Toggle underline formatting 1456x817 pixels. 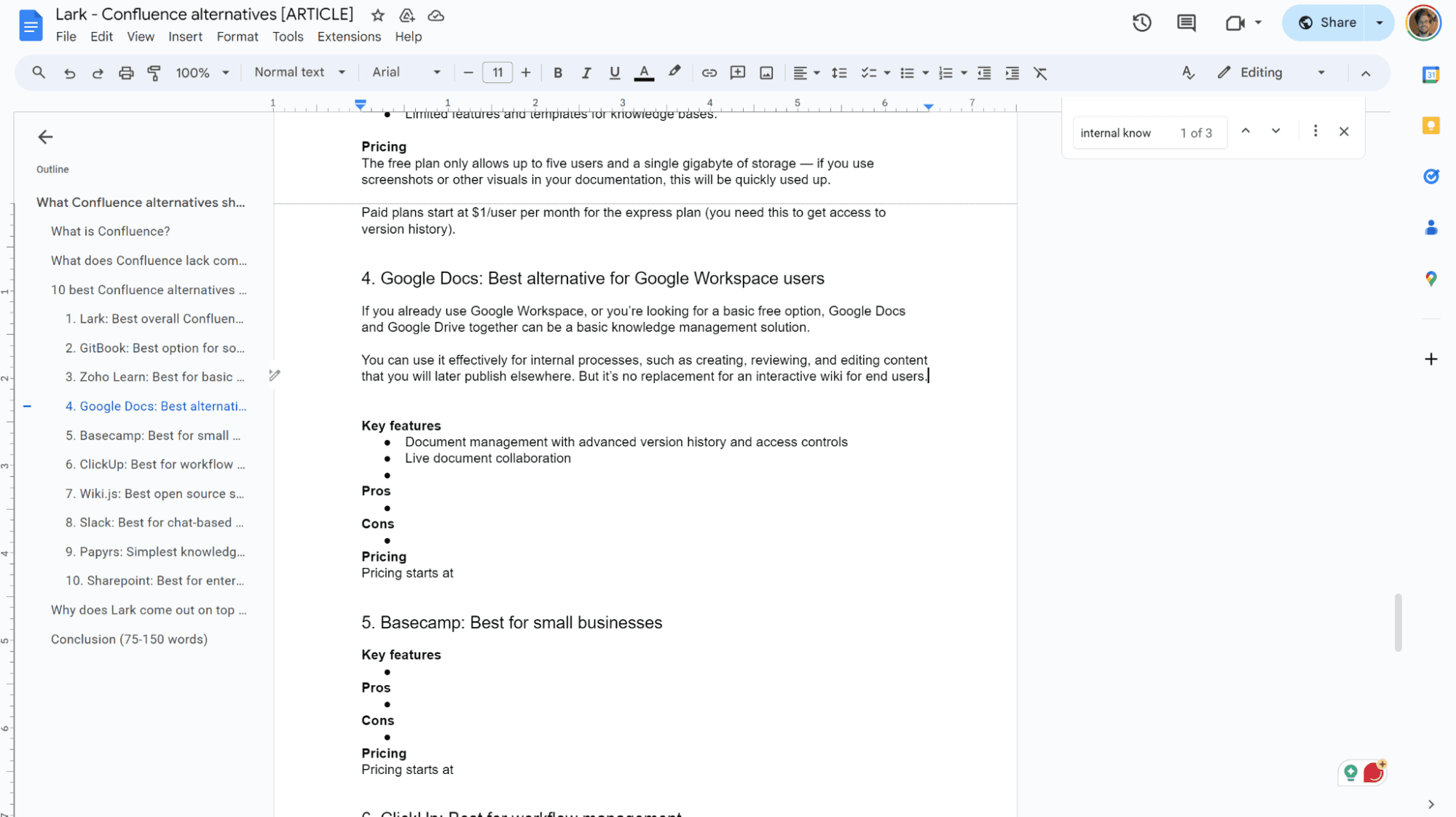(614, 73)
